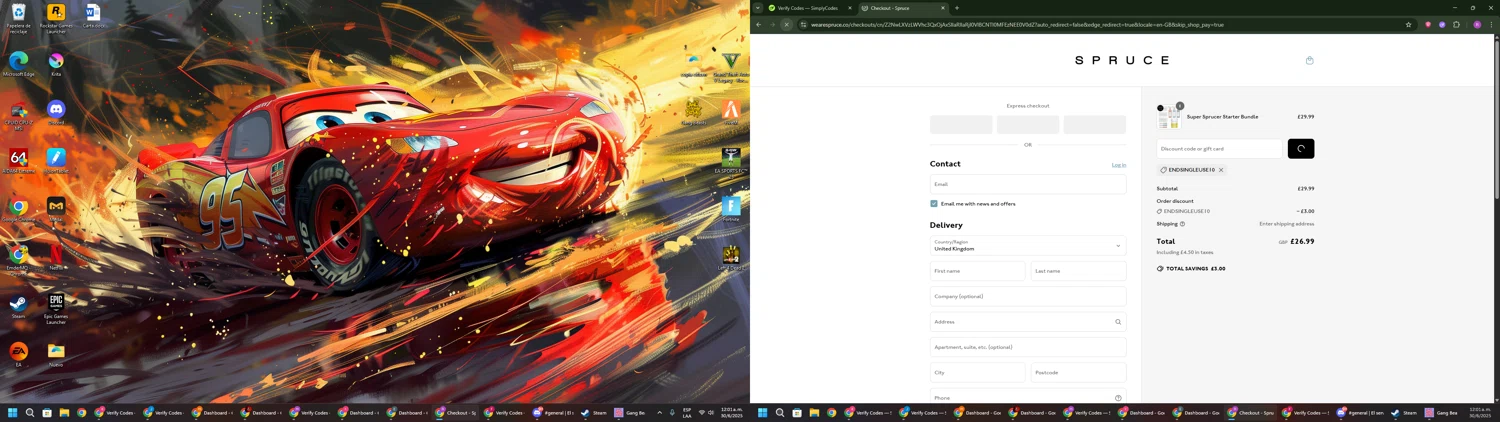
Task: View site information icon in address bar
Action: (803, 25)
